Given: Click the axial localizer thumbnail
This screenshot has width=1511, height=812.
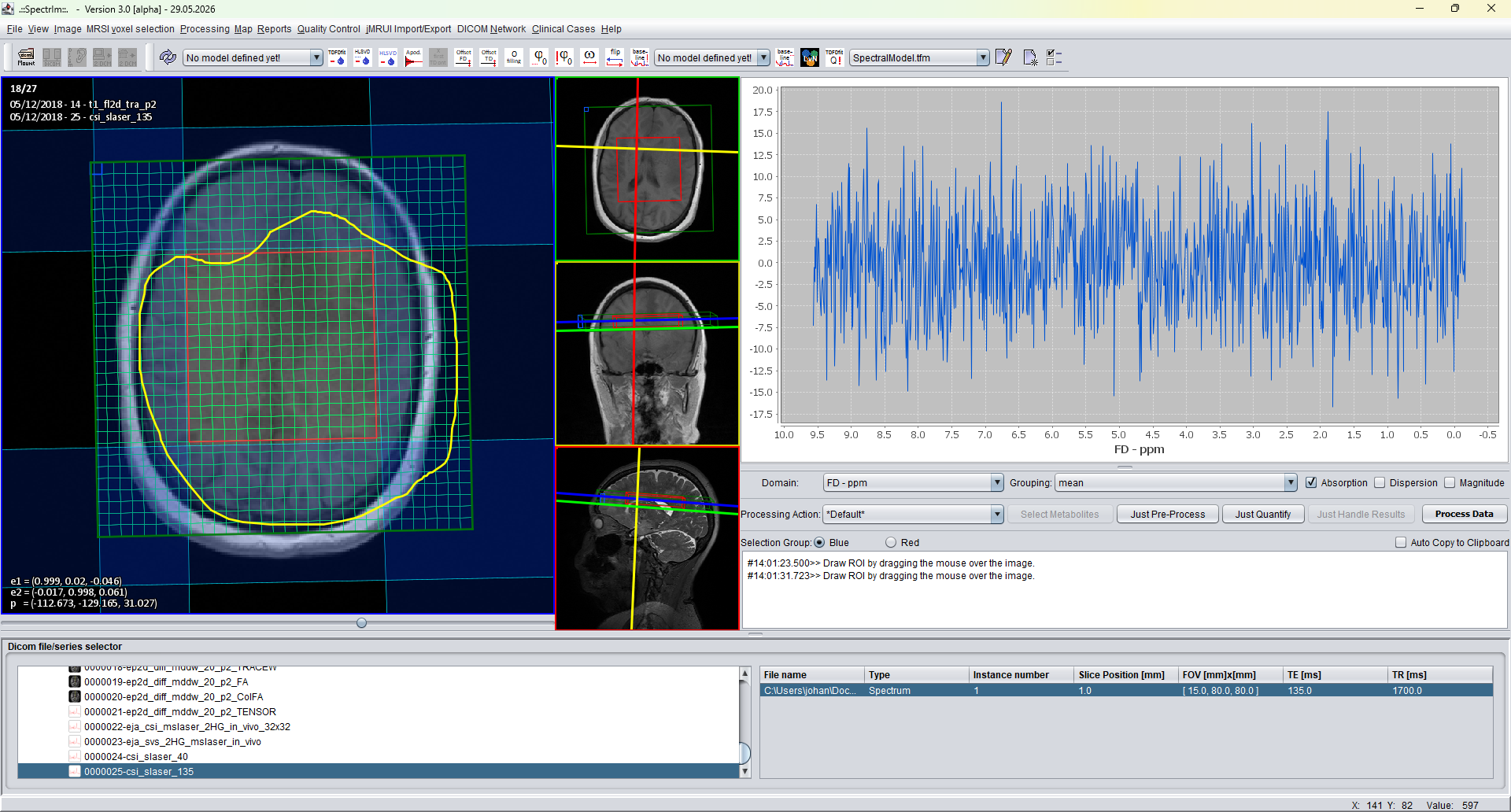Looking at the screenshot, I should coord(647,169).
